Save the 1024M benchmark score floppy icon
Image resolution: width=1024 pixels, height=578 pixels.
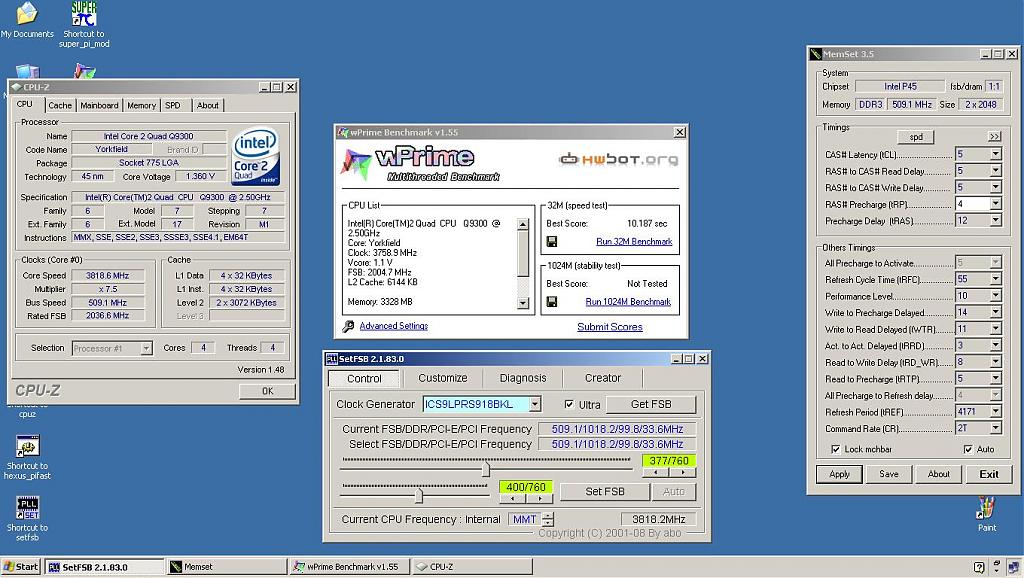click(552, 302)
